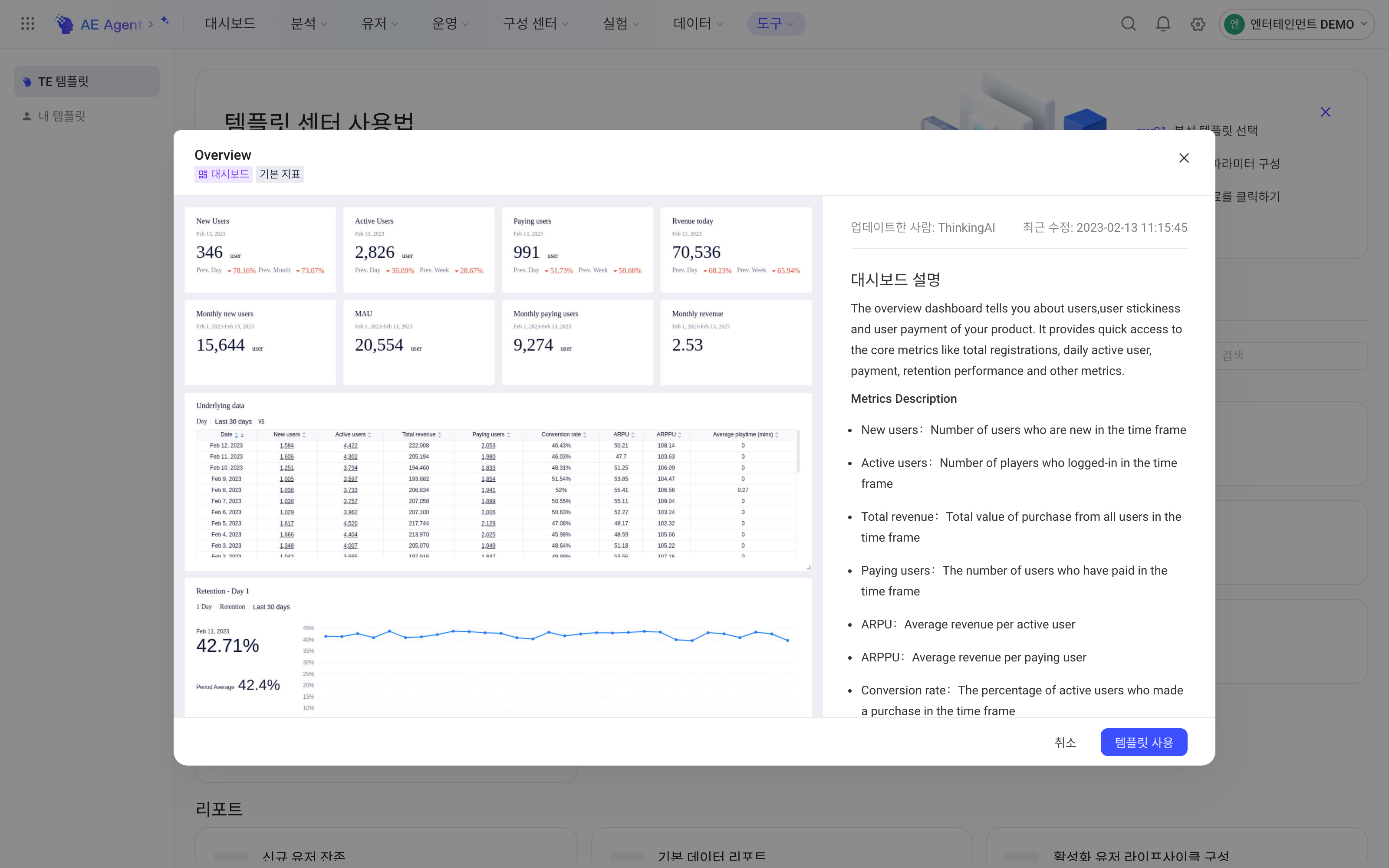Click the 취소 button
Image resolution: width=1389 pixels, height=868 pixels.
tap(1065, 742)
